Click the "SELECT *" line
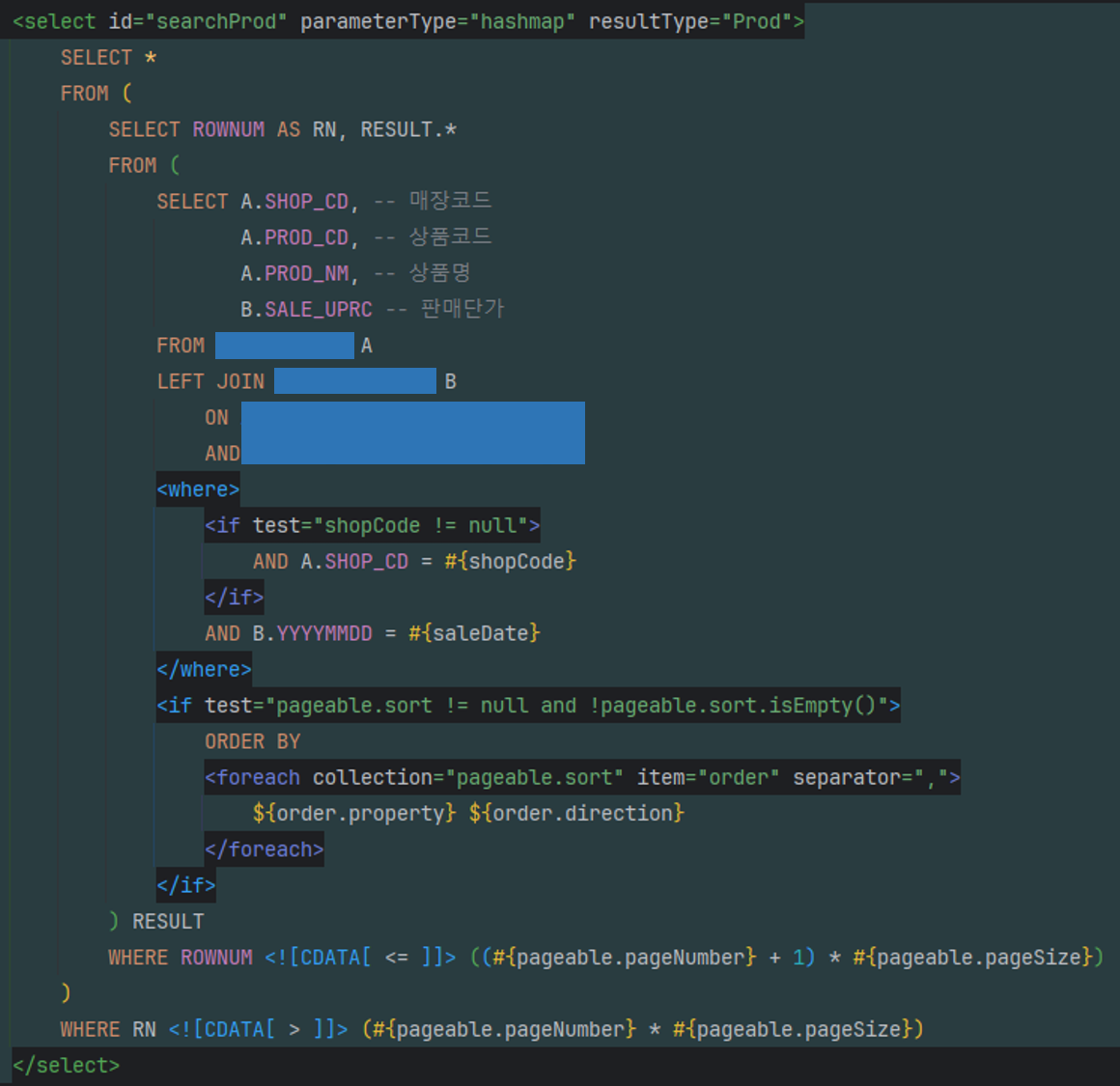Screen dimensions: 1120x1086 click(x=108, y=58)
